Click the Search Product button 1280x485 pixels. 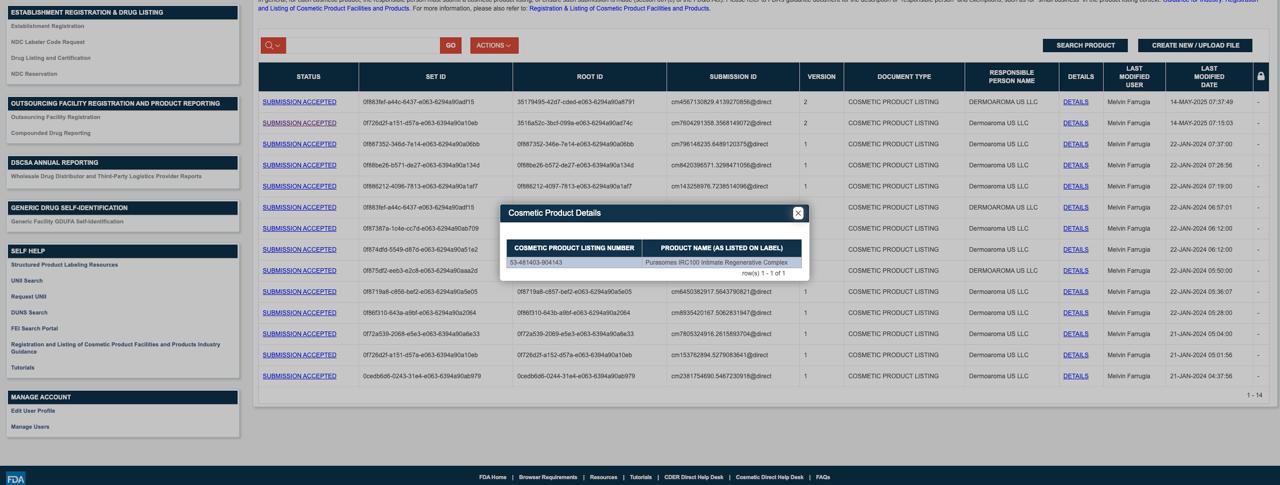point(1085,45)
